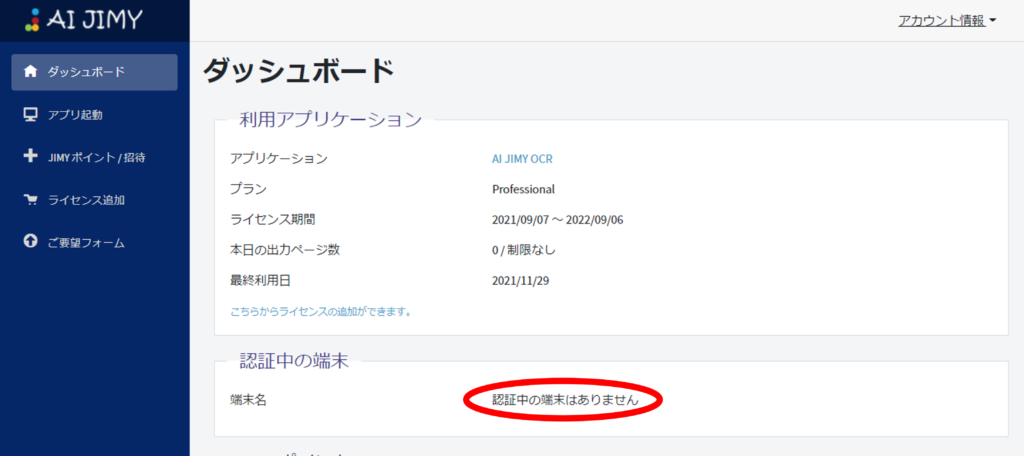Click the 端末名 row label
The image size is (1024, 456).
[x=248, y=400]
